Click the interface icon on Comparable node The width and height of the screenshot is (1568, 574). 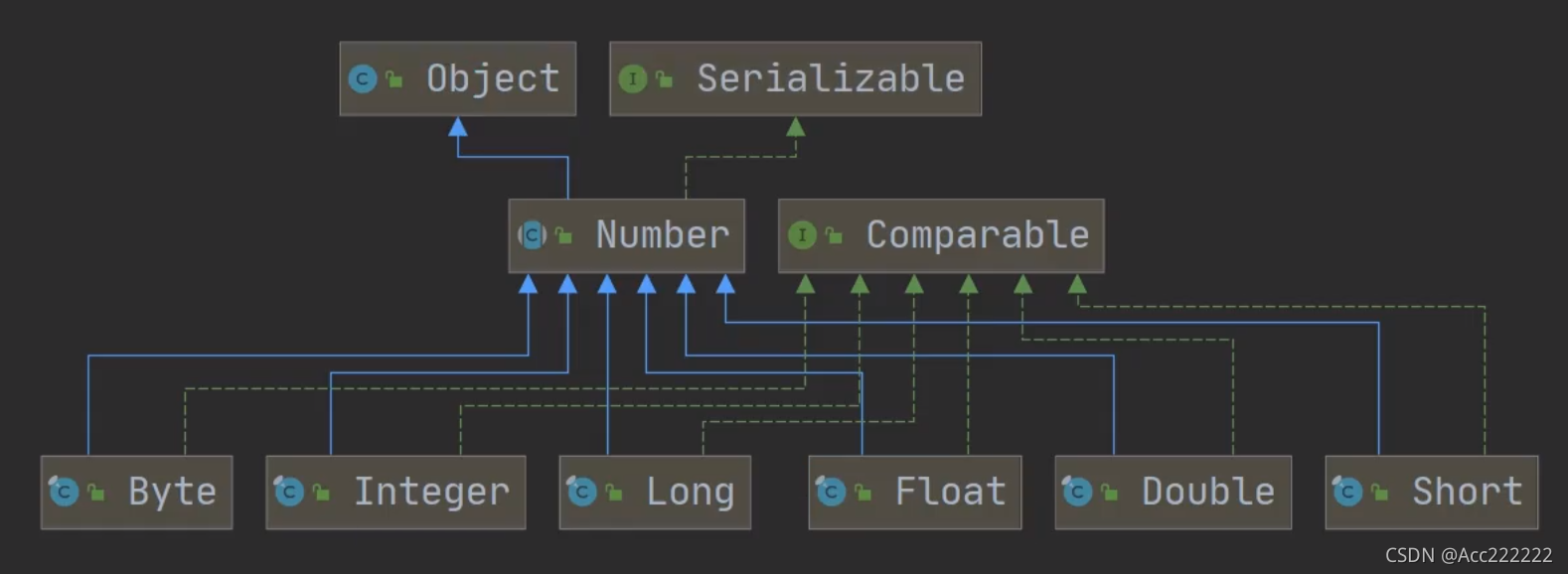coord(802,235)
